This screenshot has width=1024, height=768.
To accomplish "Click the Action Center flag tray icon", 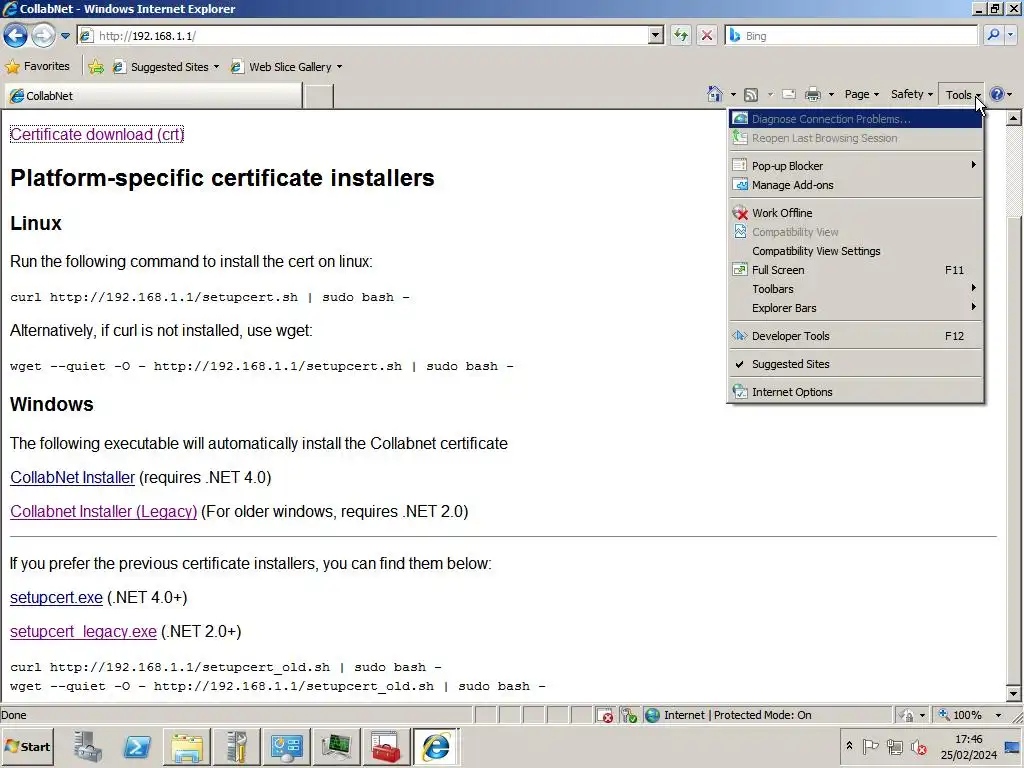I will tap(871, 746).
